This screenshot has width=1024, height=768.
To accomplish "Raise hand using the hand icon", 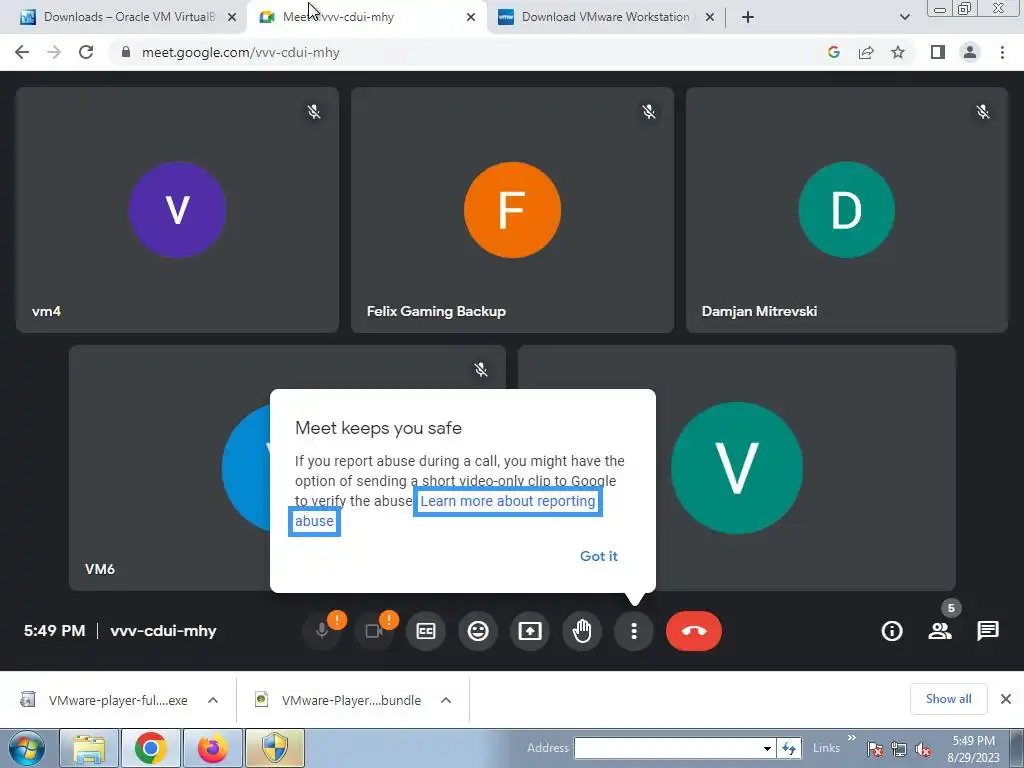I will click(x=582, y=631).
